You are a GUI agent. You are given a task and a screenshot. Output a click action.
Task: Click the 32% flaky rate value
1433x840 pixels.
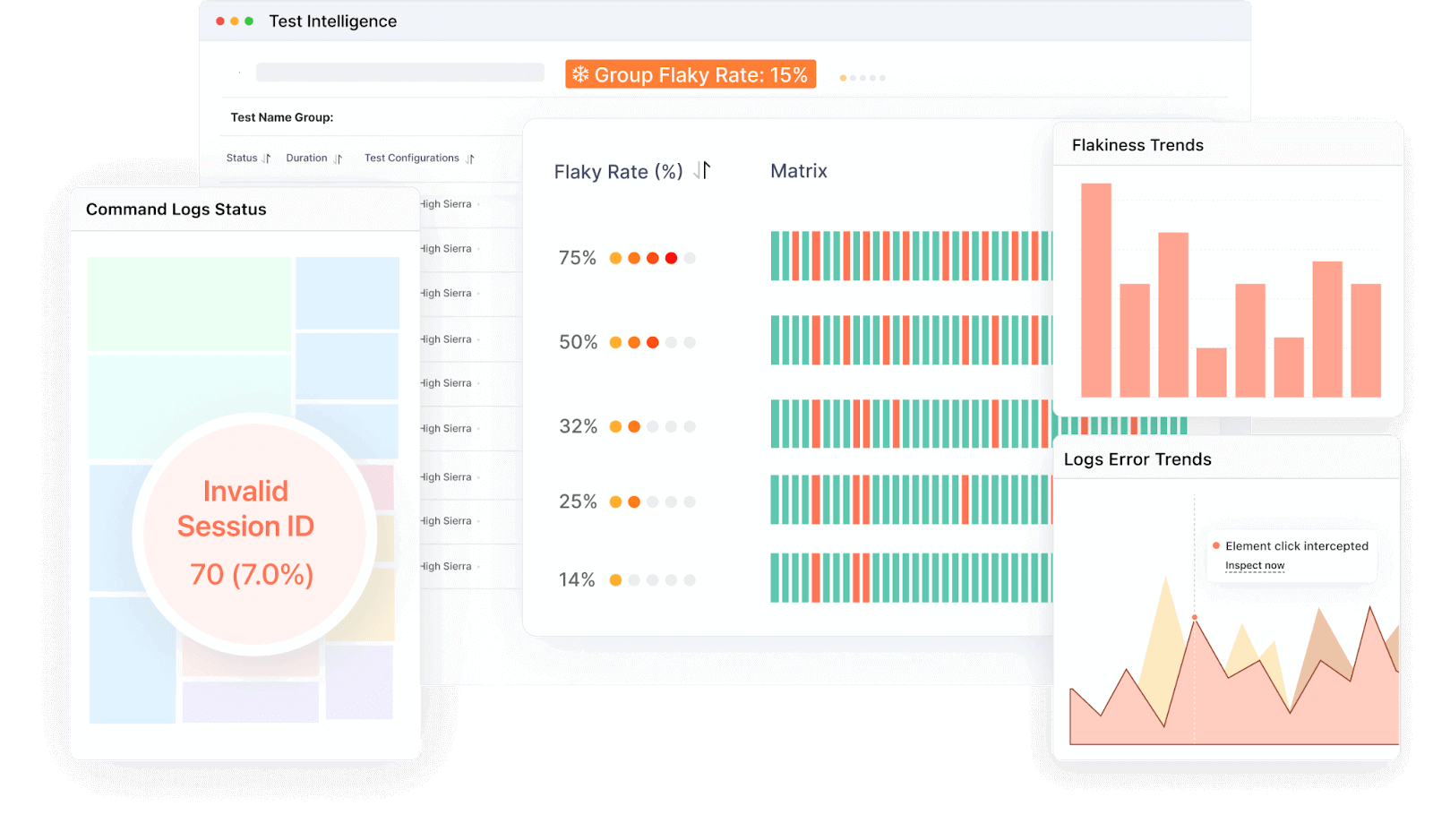pyautogui.click(x=578, y=426)
